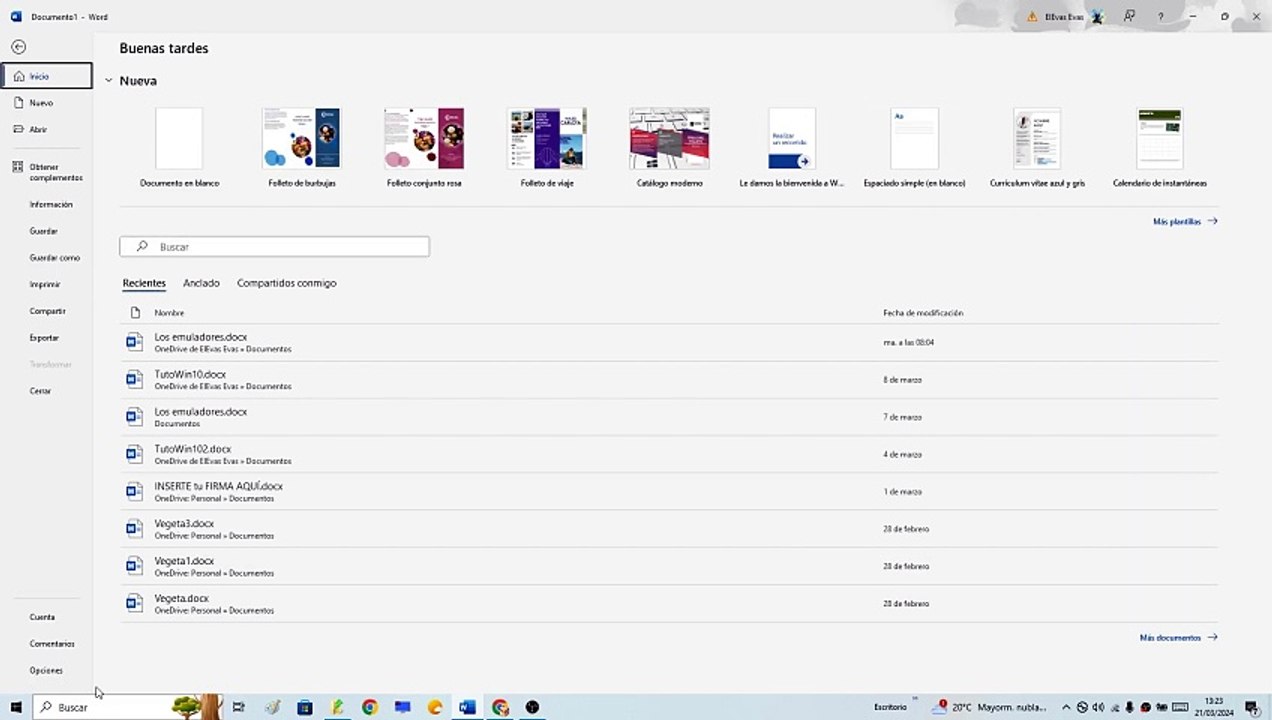Switch to the Anclado tab
The image size is (1272, 720).
[201, 283]
